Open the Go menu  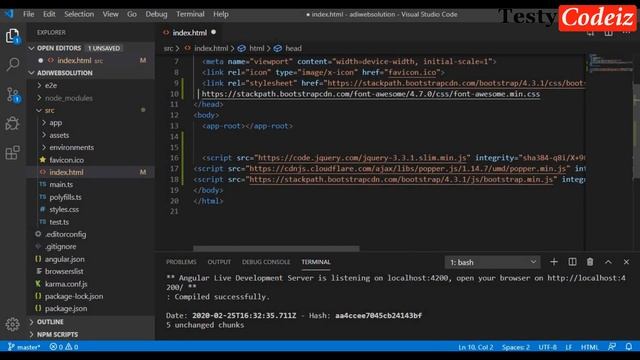tap(131, 14)
